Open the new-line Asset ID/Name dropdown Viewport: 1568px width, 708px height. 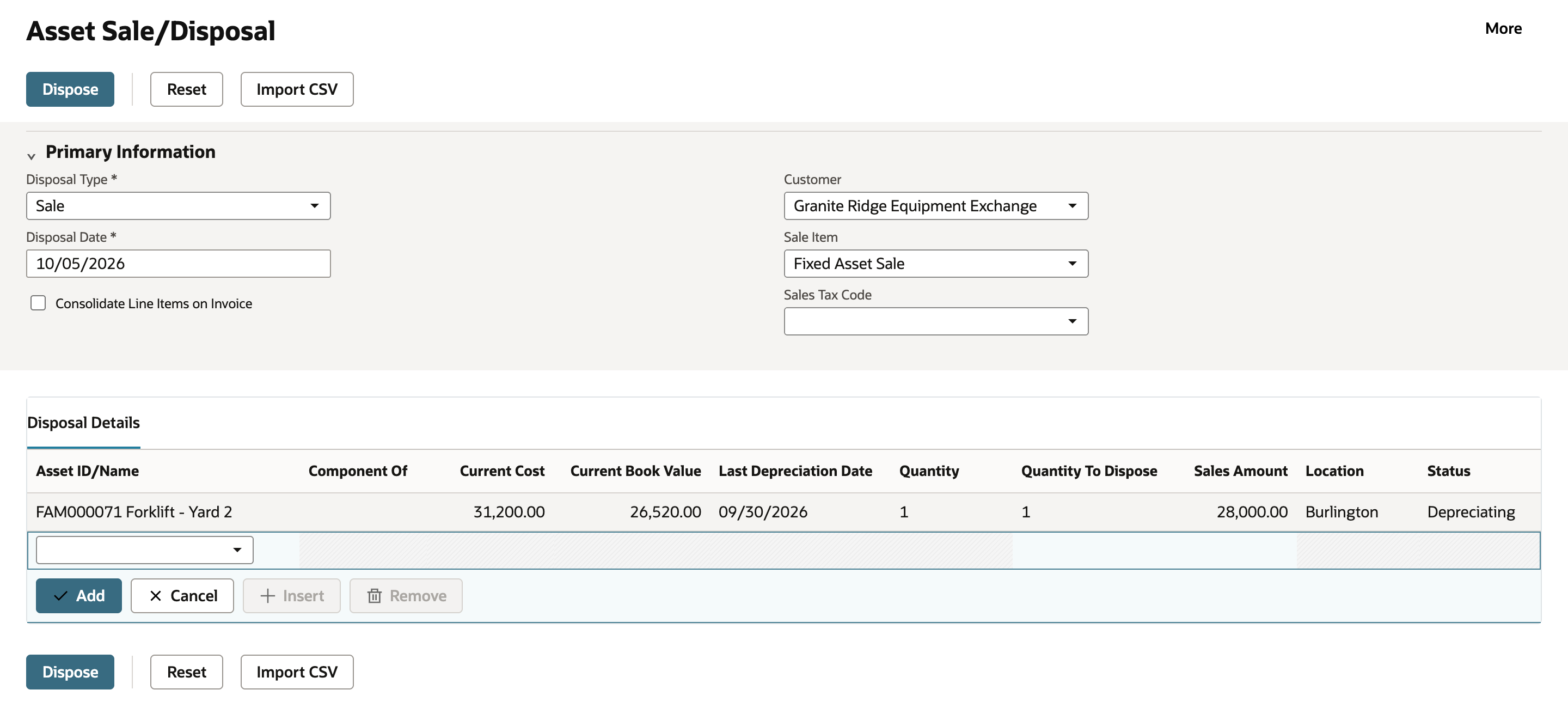click(x=144, y=550)
